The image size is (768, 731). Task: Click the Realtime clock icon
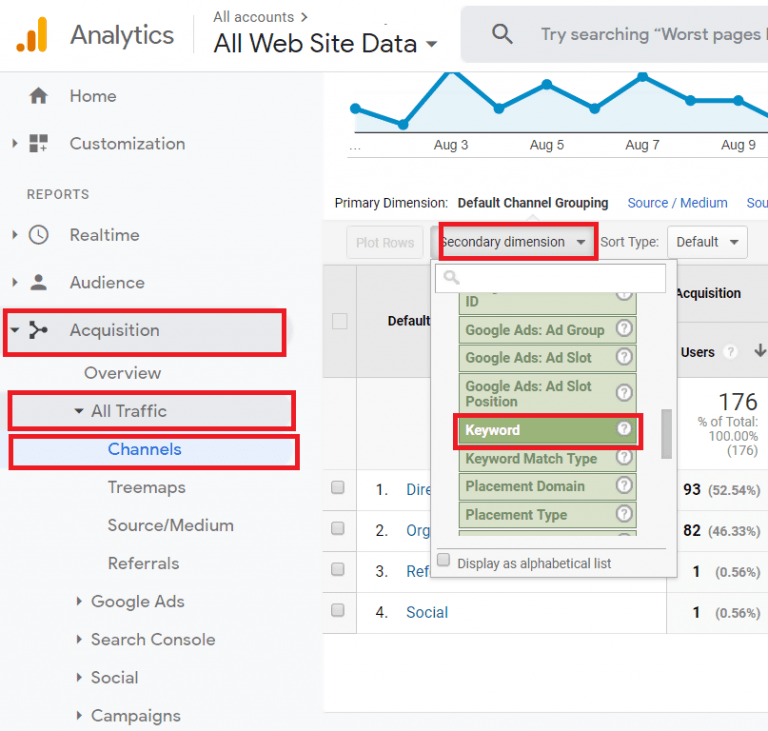pos(38,235)
